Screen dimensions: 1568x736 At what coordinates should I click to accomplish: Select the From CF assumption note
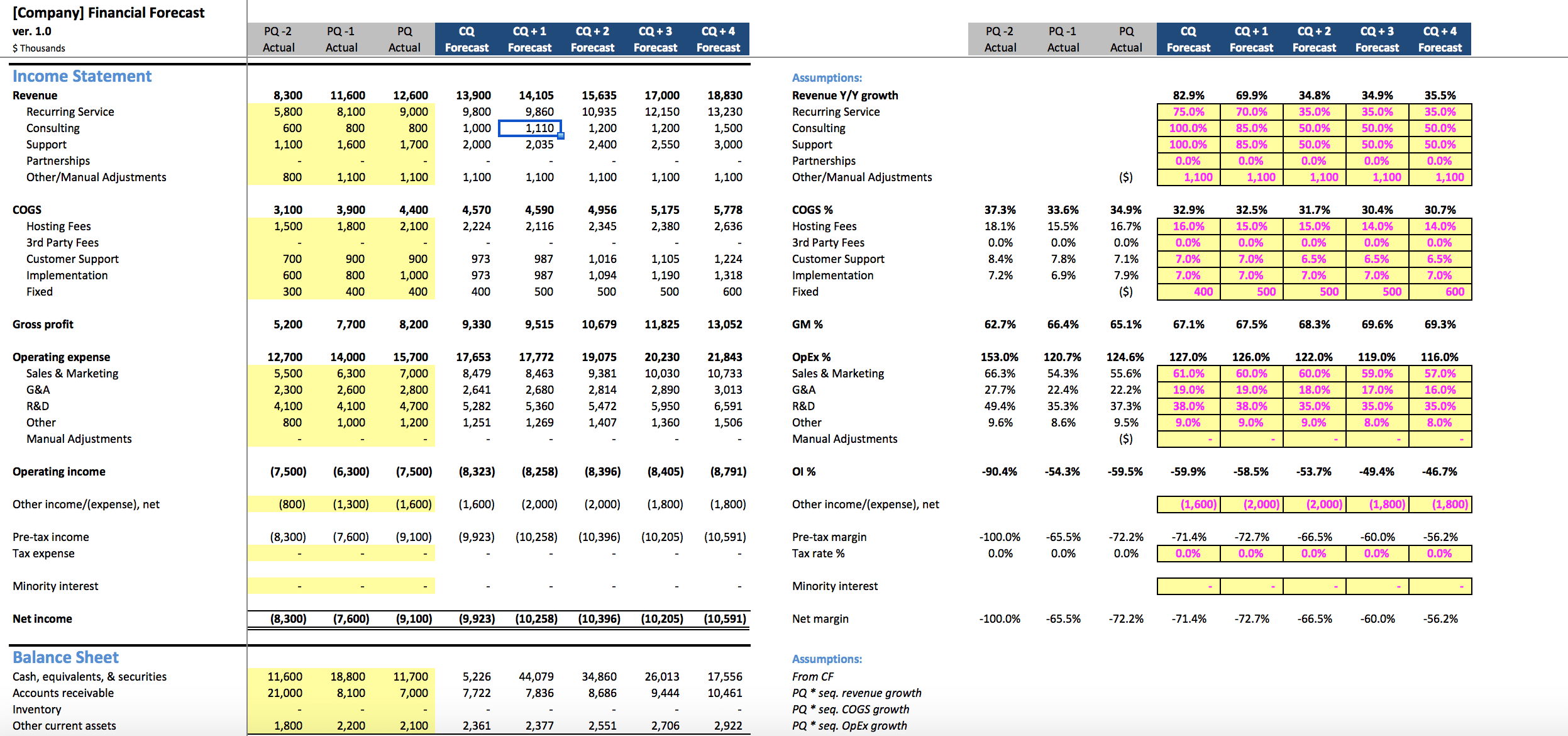(813, 677)
